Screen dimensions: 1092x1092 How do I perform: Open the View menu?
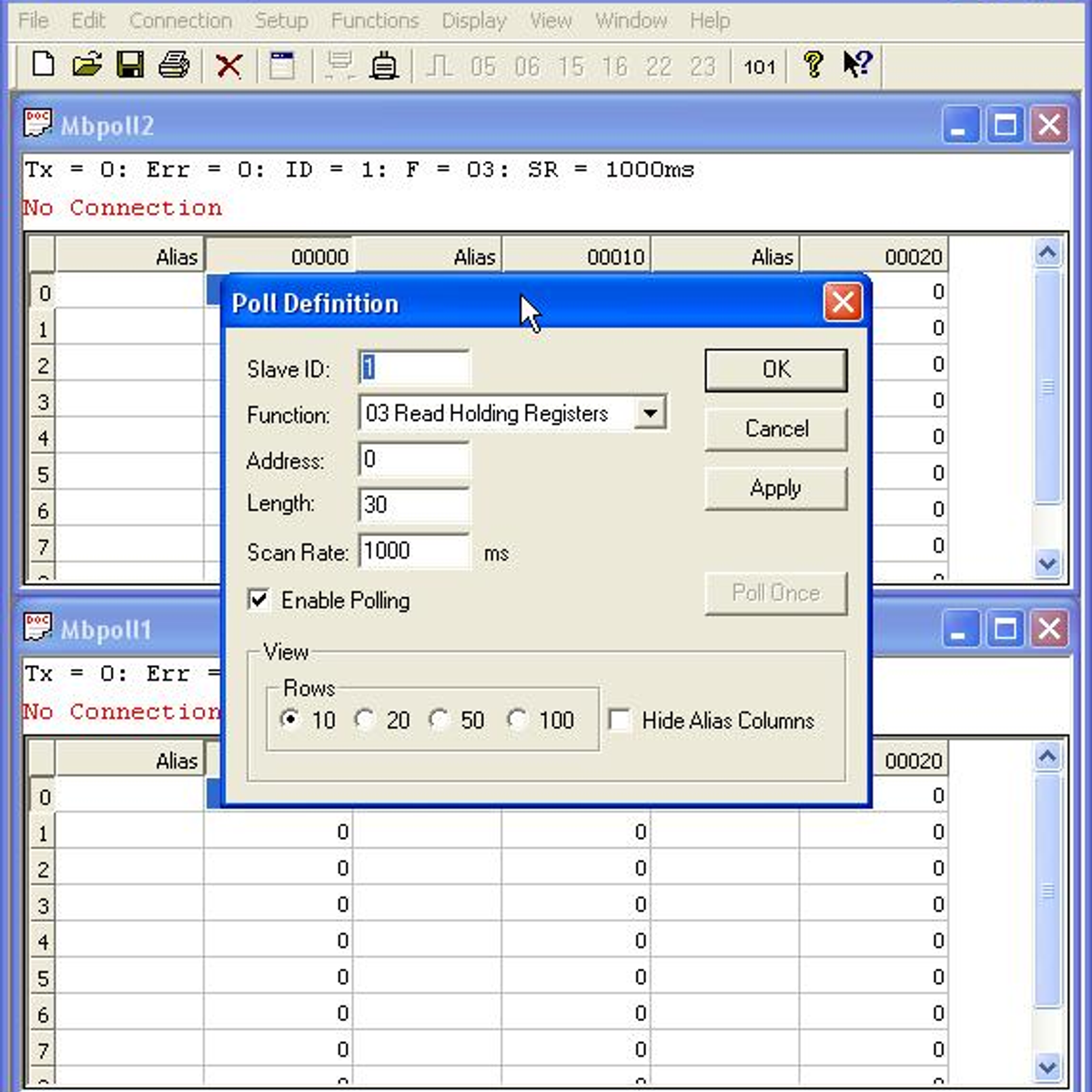[x=551, y=20]
